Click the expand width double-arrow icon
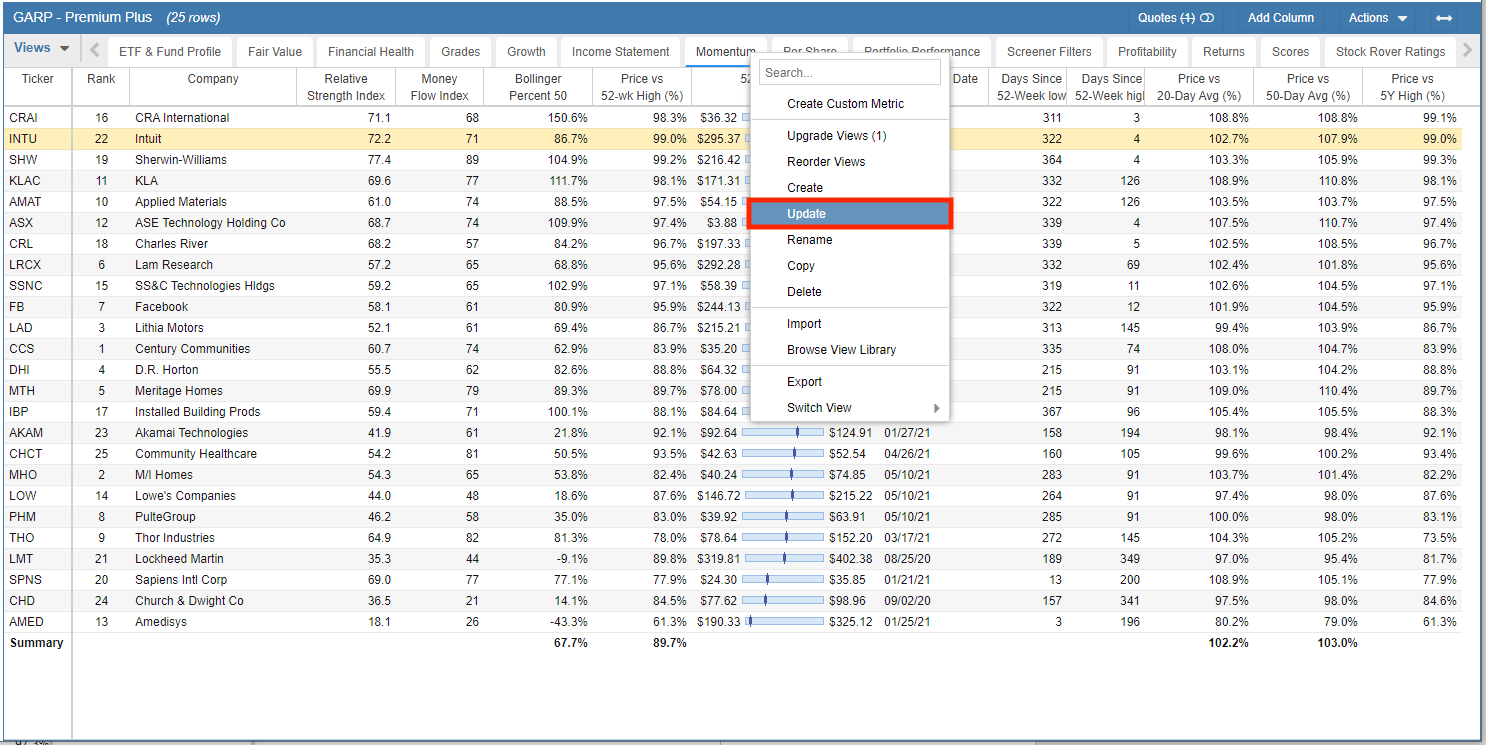Screen dimensions: 1486x745 click(1443, 18)
